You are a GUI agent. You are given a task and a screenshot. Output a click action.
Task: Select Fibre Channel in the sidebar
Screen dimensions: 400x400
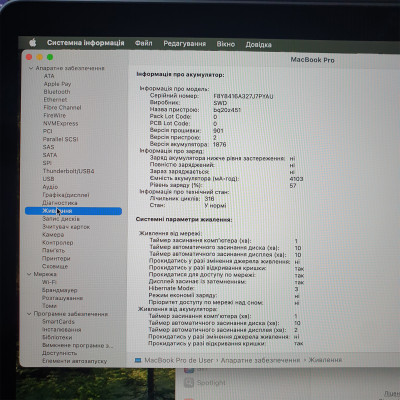pyautogui.click(x=62, y=107)
